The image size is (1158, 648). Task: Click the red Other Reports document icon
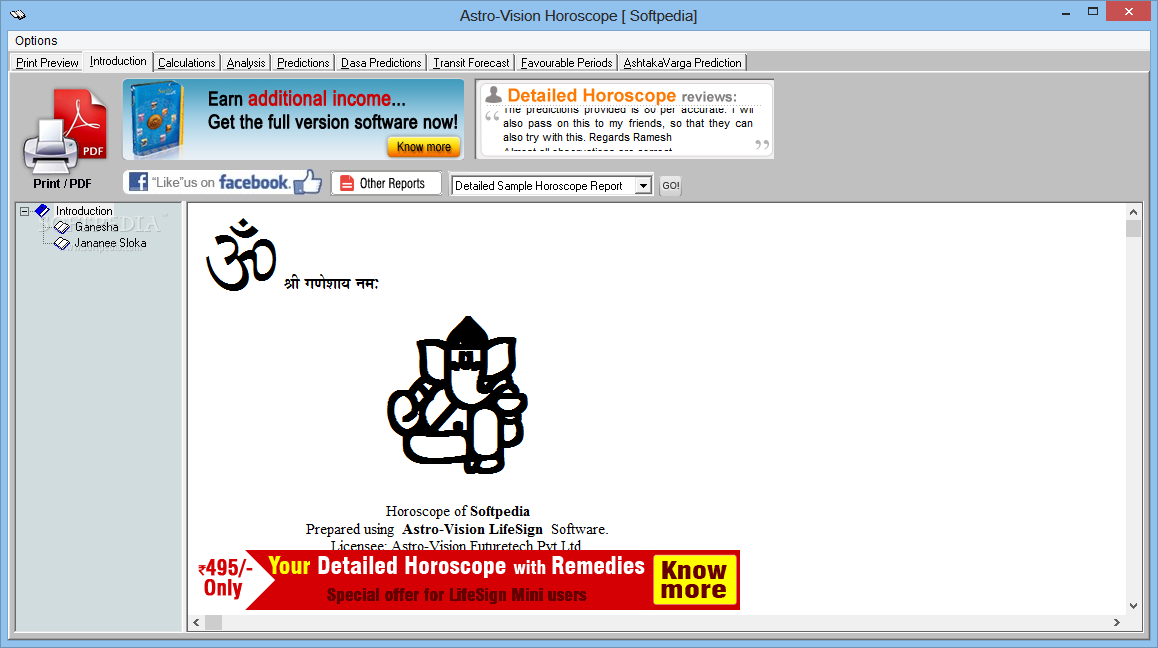(346, 183)
